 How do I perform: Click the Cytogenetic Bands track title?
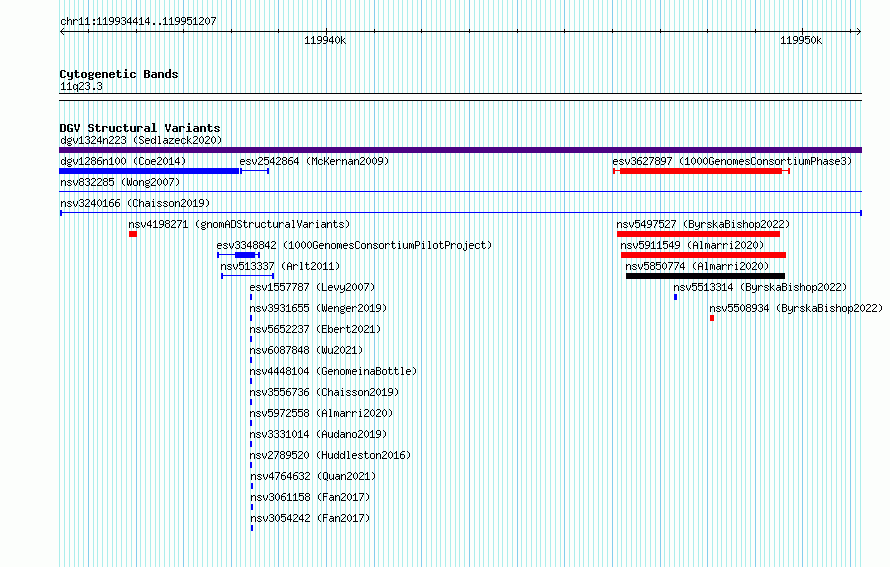point(119,74)
